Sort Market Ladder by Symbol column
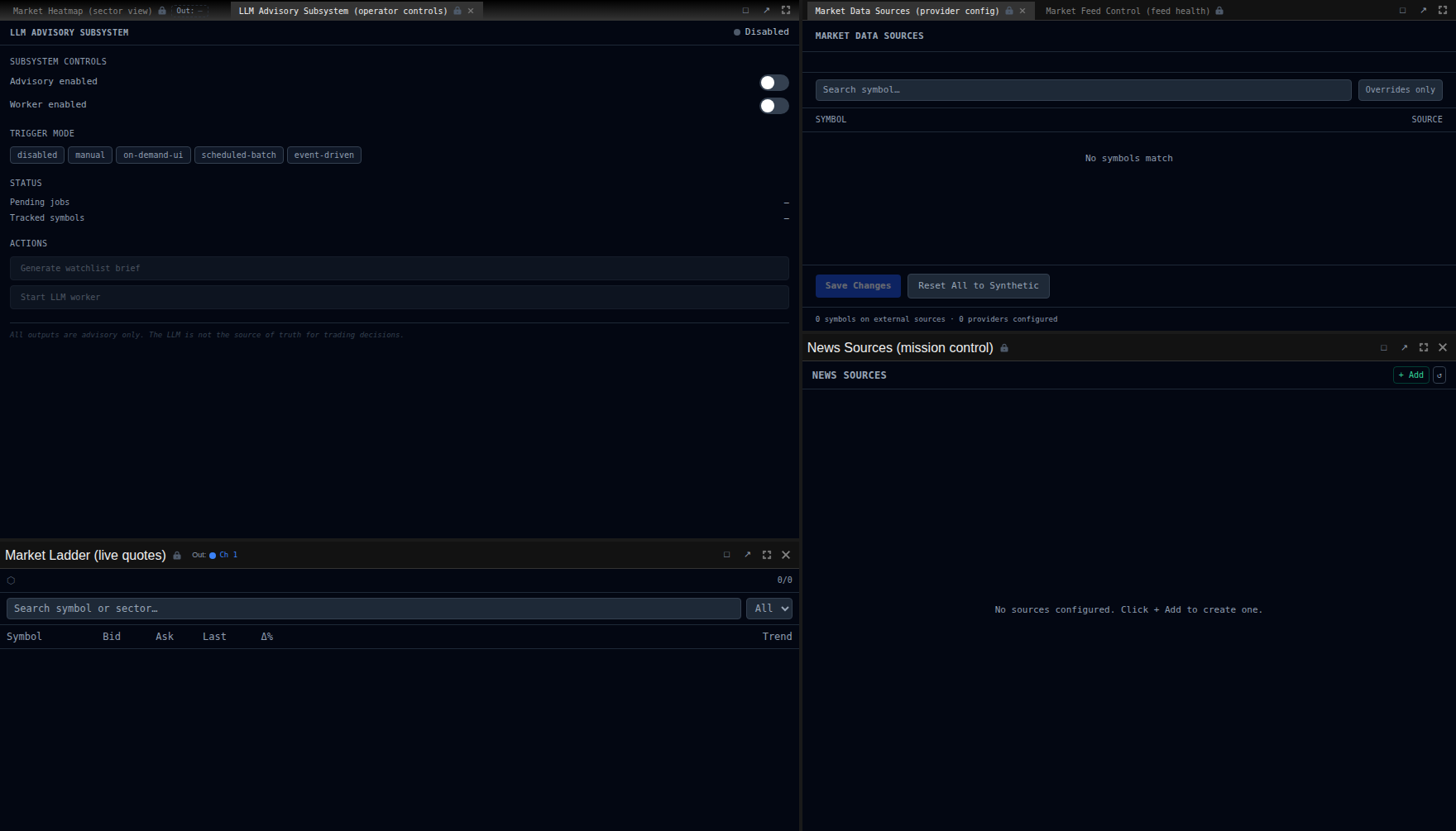This screenshot has width=1456, height=831. [x=24, y=637]
